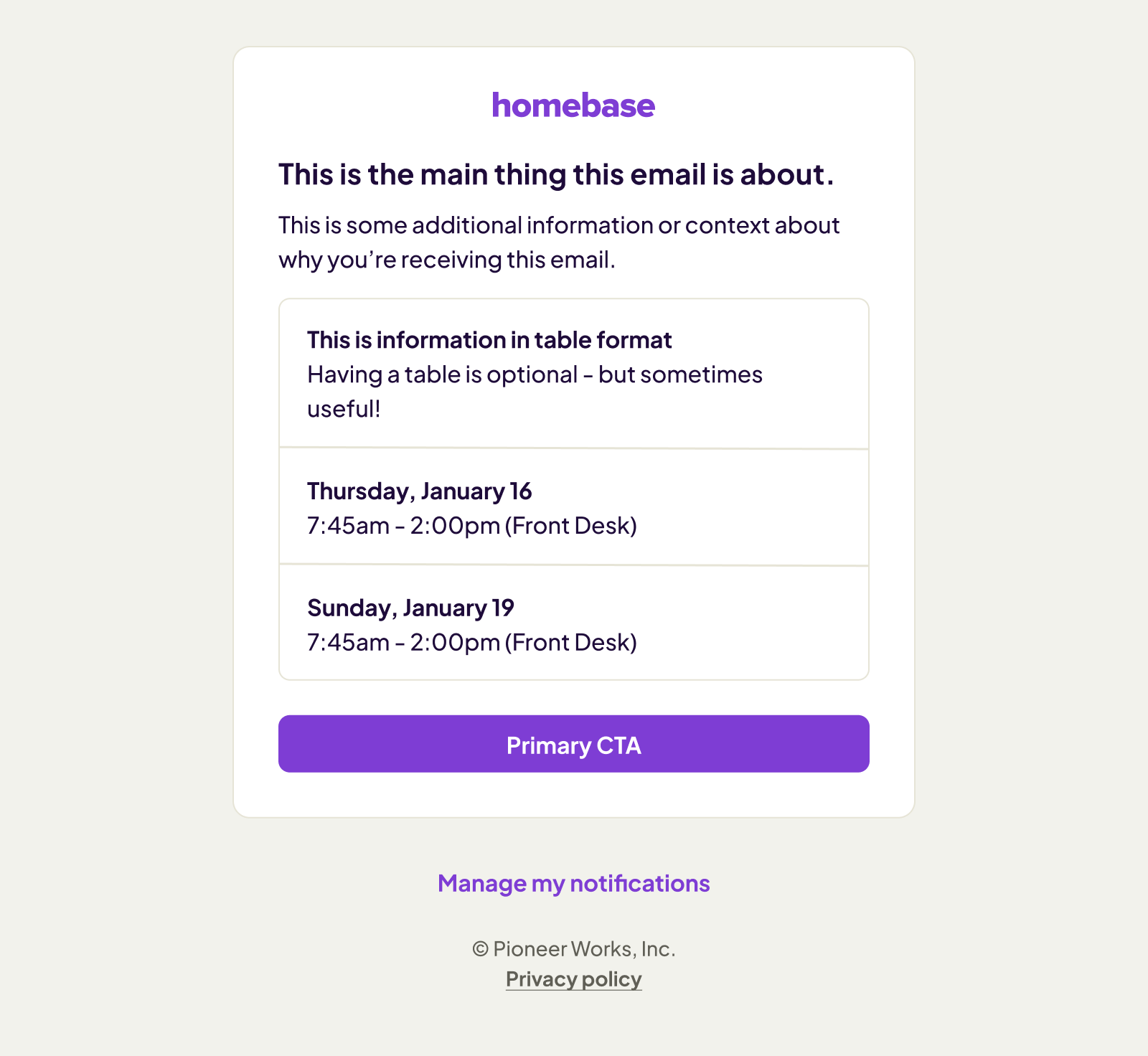Select the 'This is information in table format' heading
The height and width of the screenshot is (1056, 1148).
coord(489,340)
